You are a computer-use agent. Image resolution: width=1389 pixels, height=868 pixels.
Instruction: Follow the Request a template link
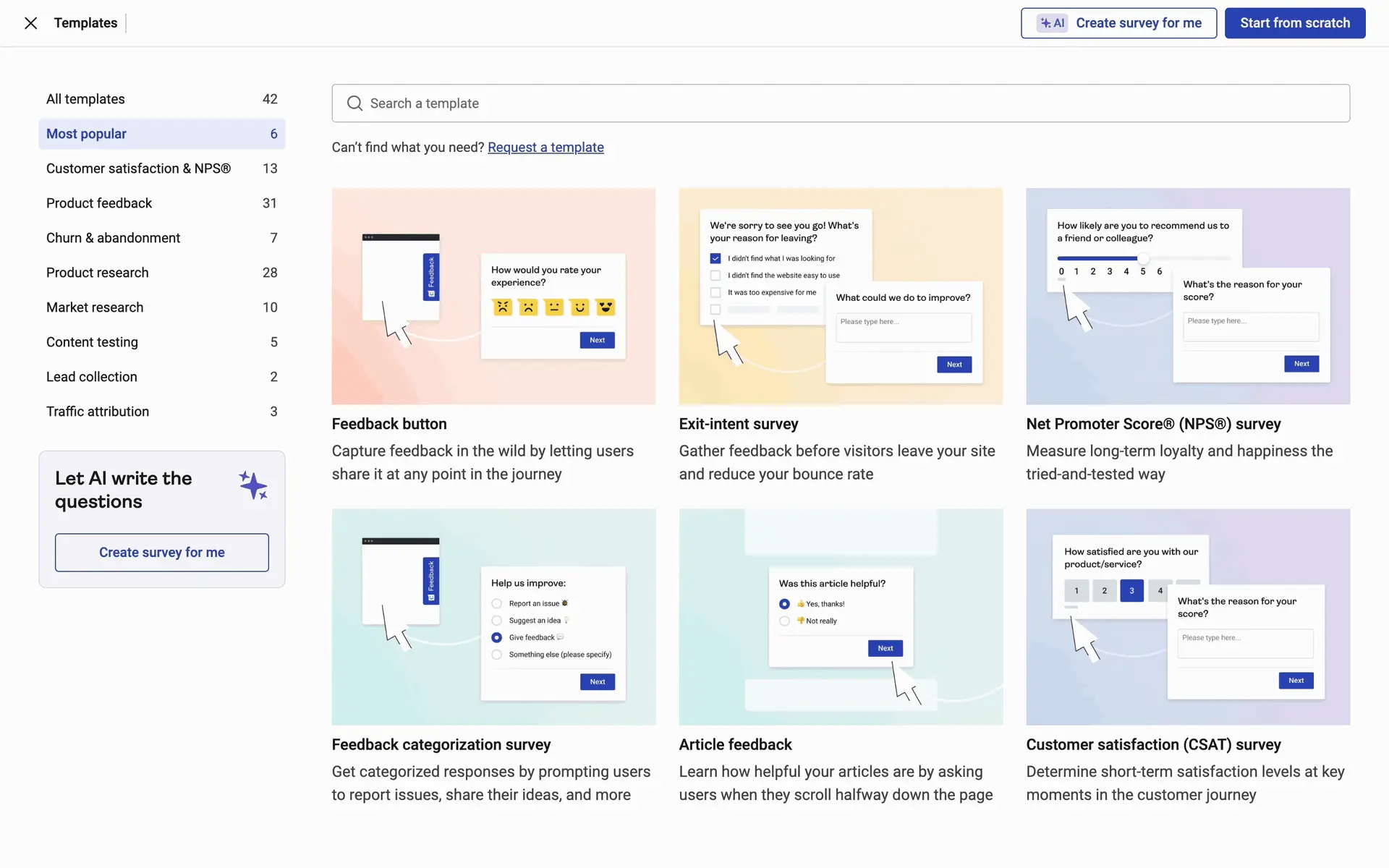point(545,148)
